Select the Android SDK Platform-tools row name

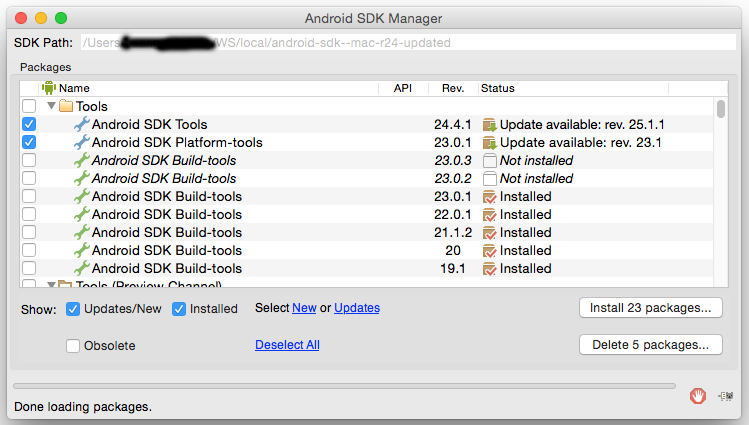click(x=177, y=142)
